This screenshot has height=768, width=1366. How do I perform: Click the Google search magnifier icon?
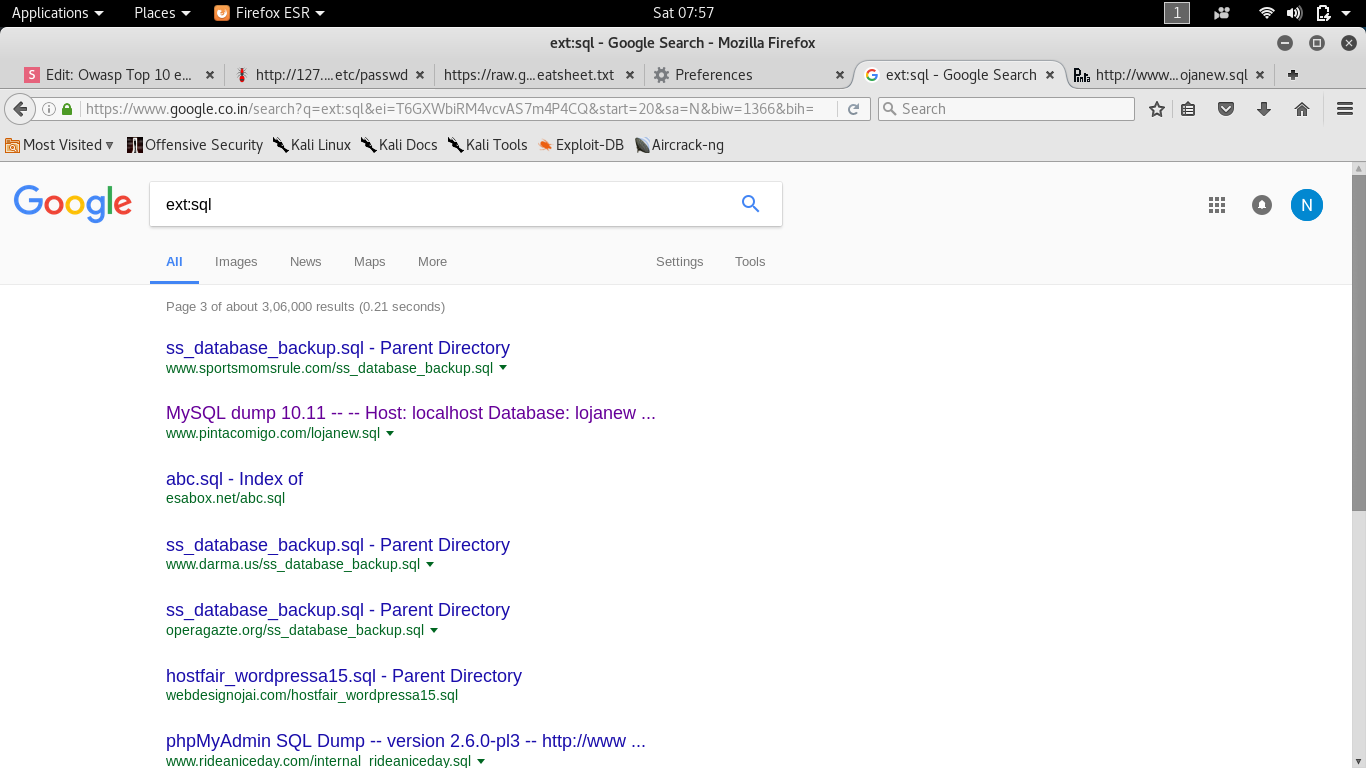750,204
